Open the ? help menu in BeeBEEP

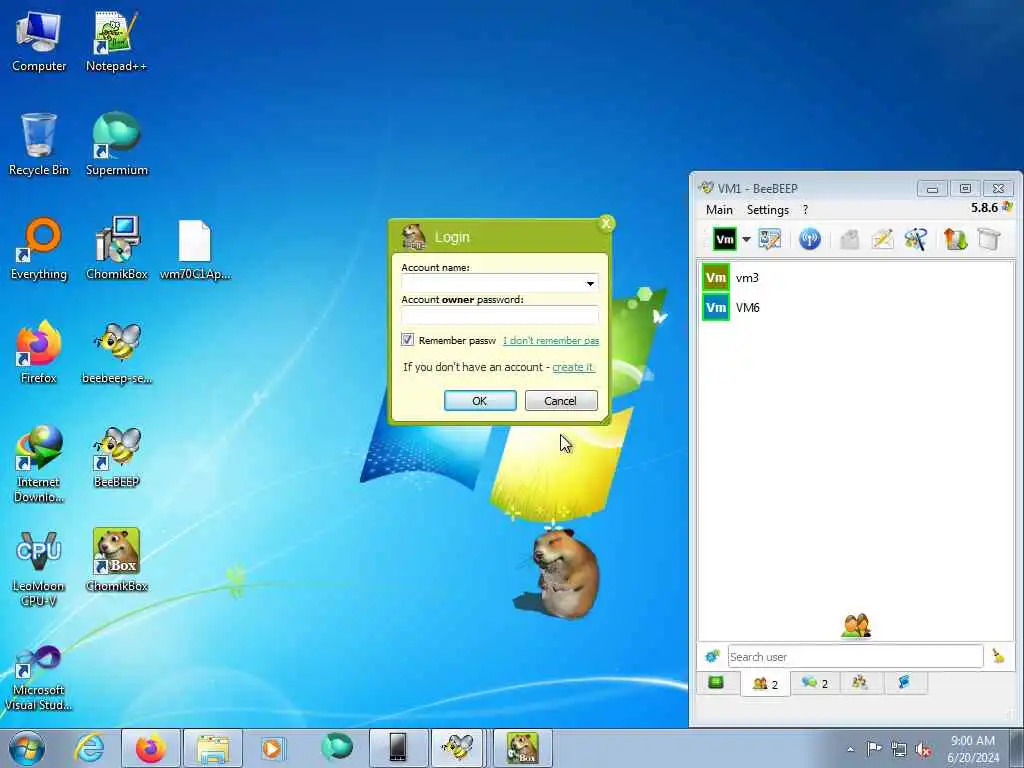click(x=805, y=210)
